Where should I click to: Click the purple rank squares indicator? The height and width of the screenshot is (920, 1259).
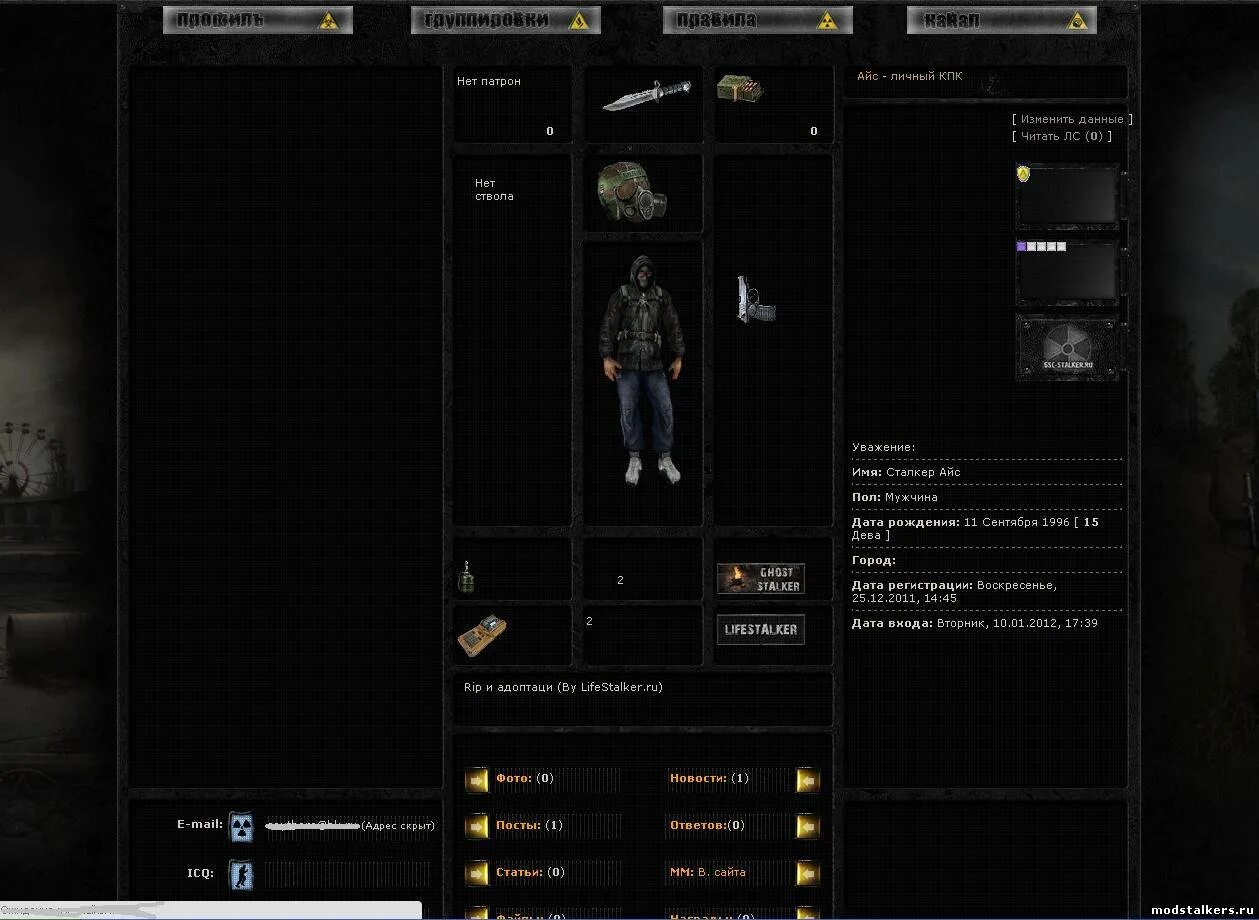pos(1041,246)
